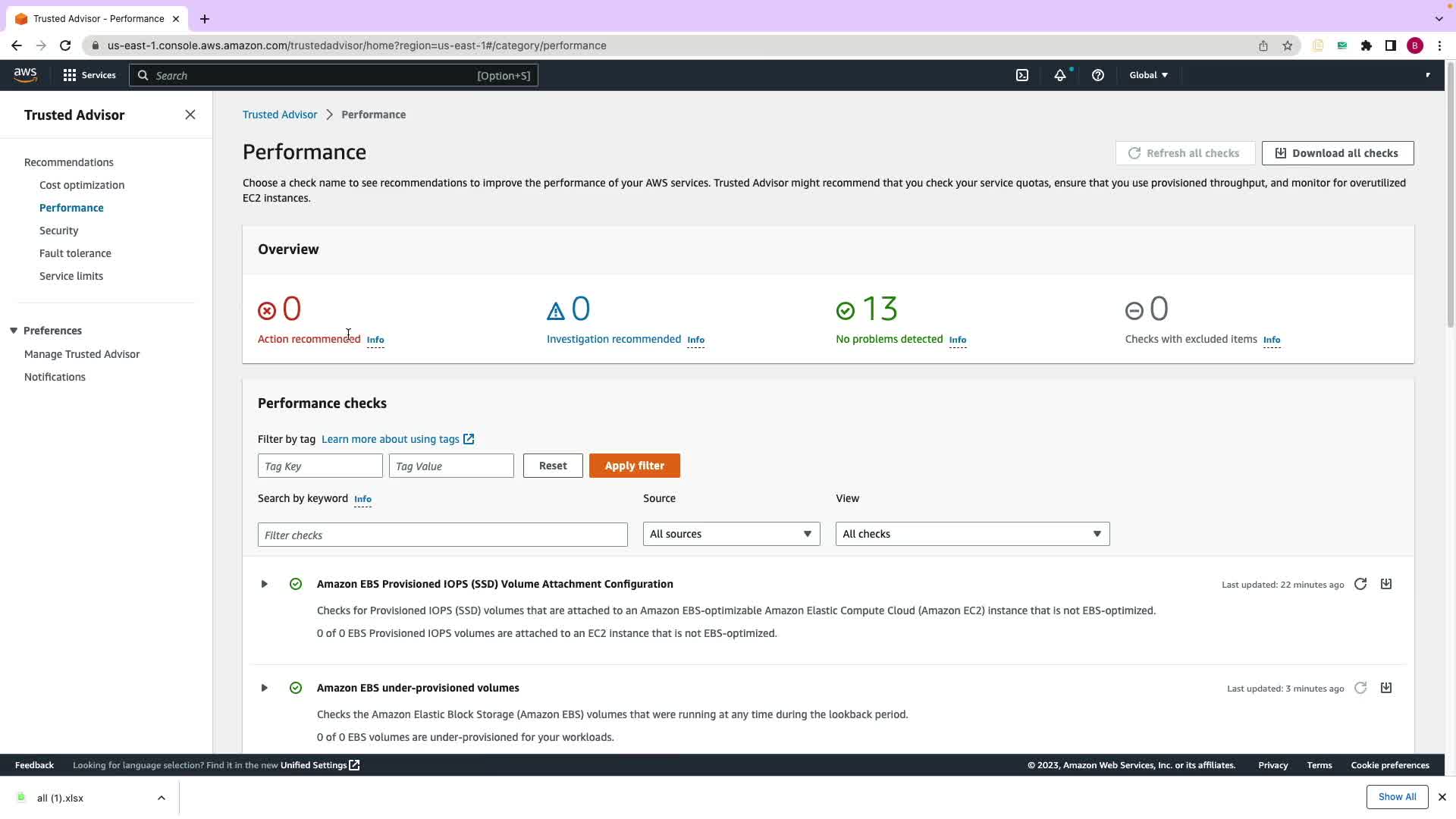1456x819 pixels.
Task: Open the All checks view dropdown
Action: (972, 534)
